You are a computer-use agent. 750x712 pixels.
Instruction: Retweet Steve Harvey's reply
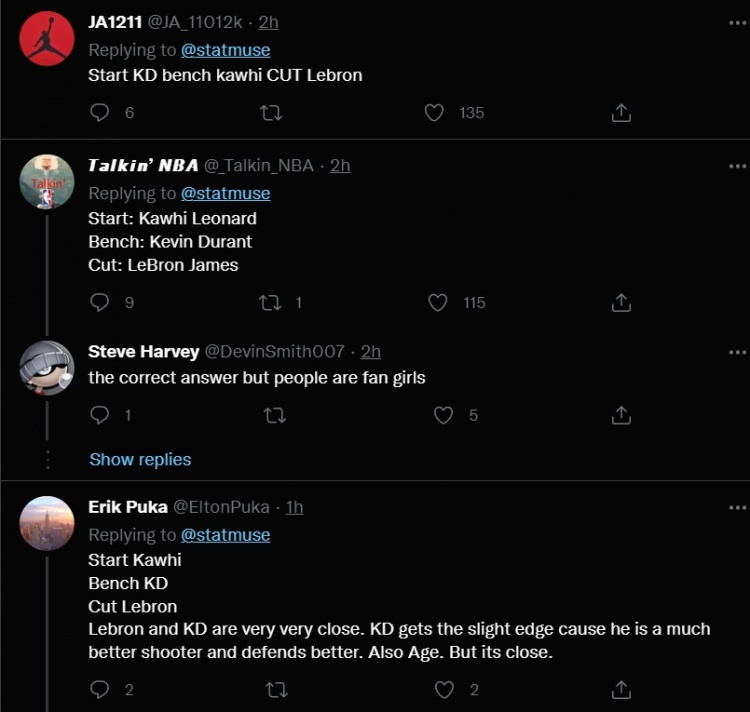point(273,415)
